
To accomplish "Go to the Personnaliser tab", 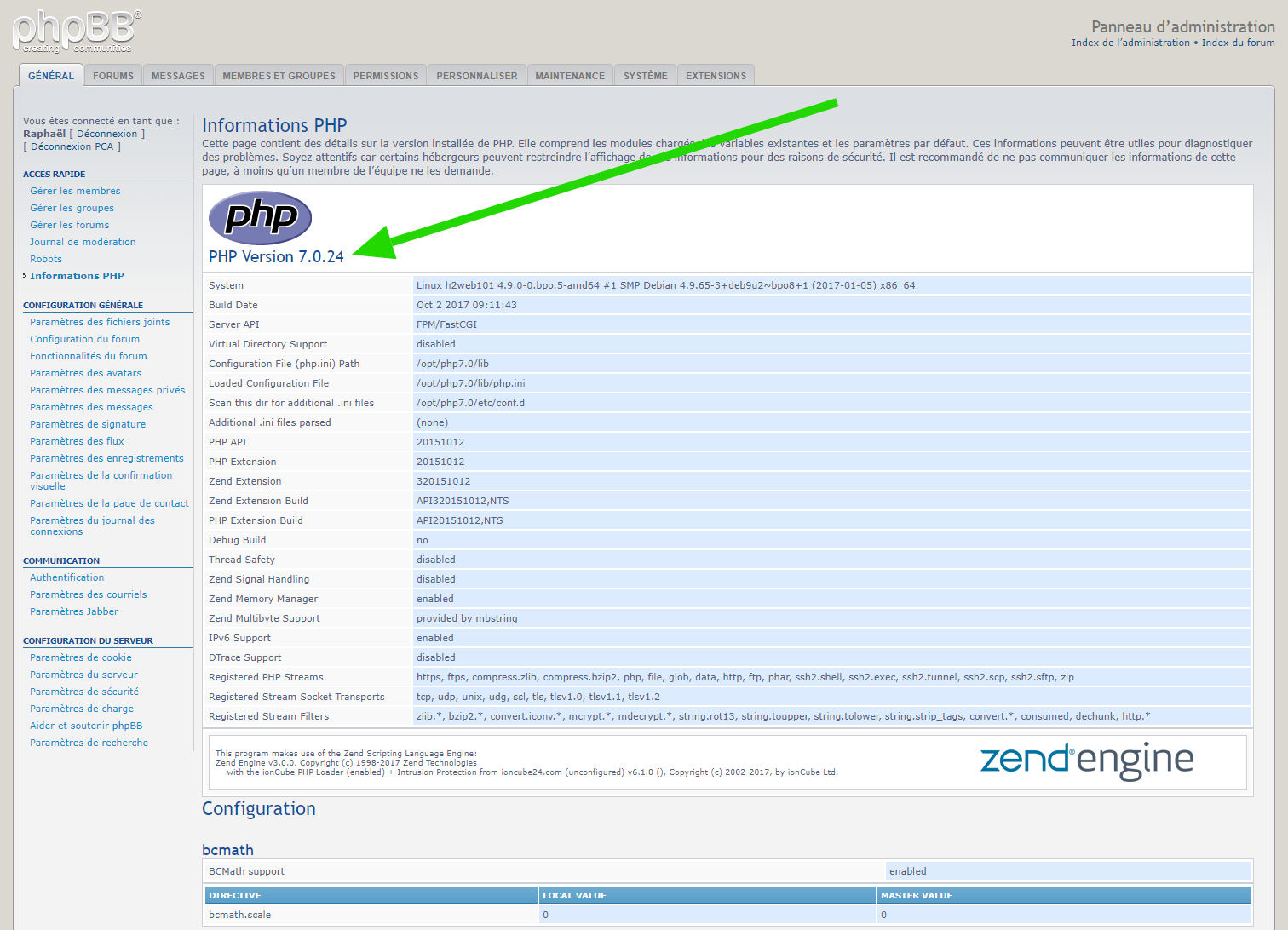I will coord(476,76).
